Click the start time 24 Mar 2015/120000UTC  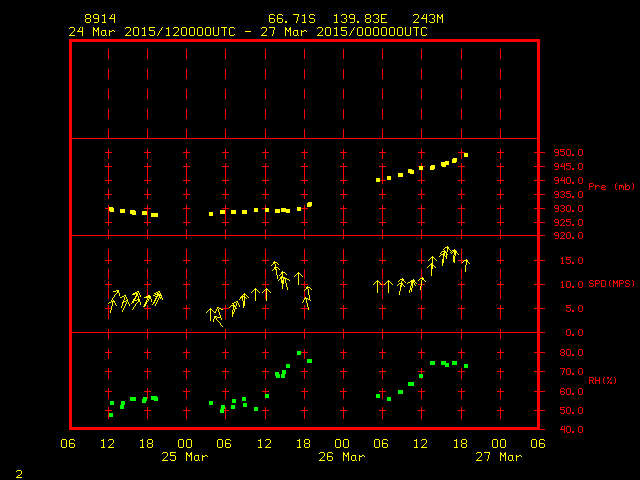click(152, 31)
